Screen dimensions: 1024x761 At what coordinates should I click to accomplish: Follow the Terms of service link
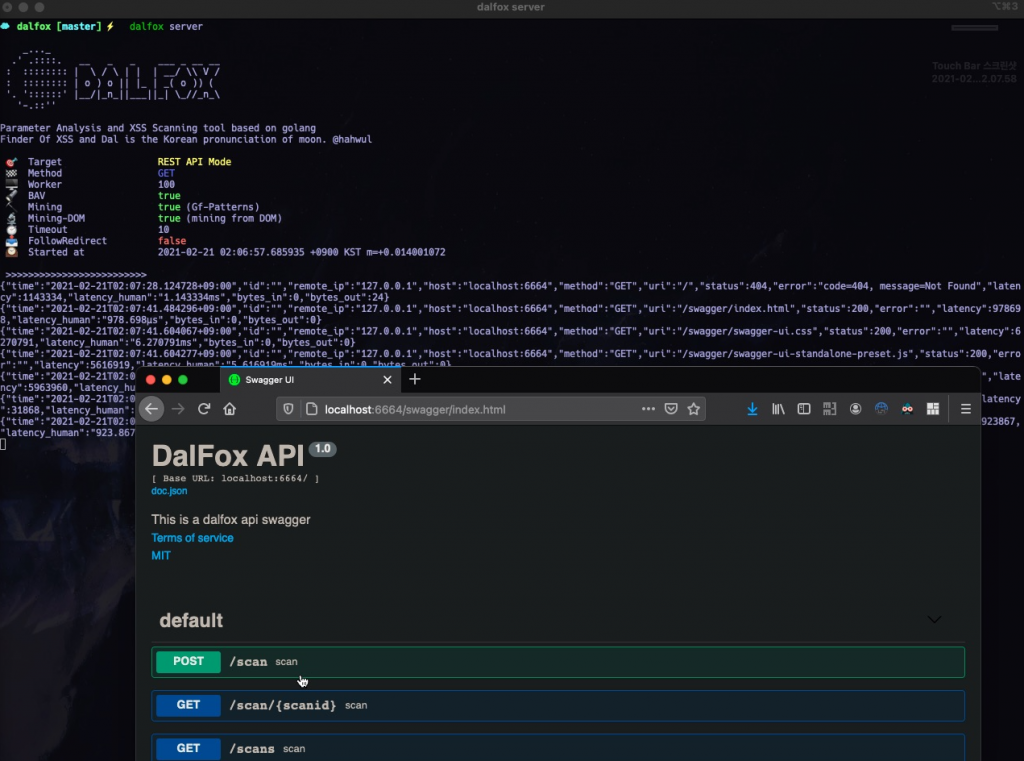tap(192, 538)
